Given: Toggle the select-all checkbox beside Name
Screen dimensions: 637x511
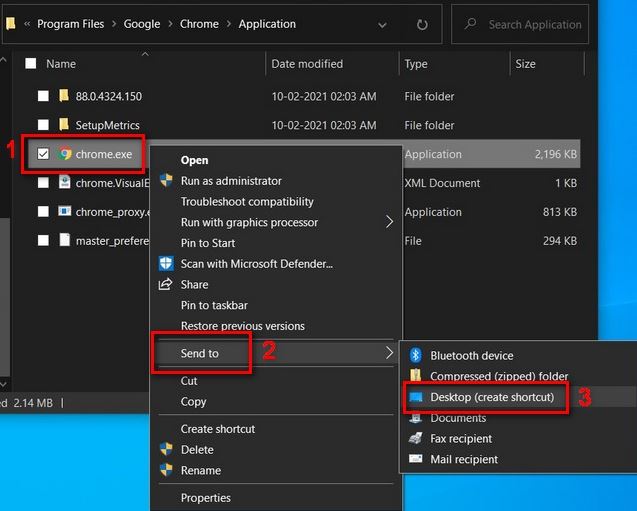Looking at the screenshot, I should [x=31, y=63].
